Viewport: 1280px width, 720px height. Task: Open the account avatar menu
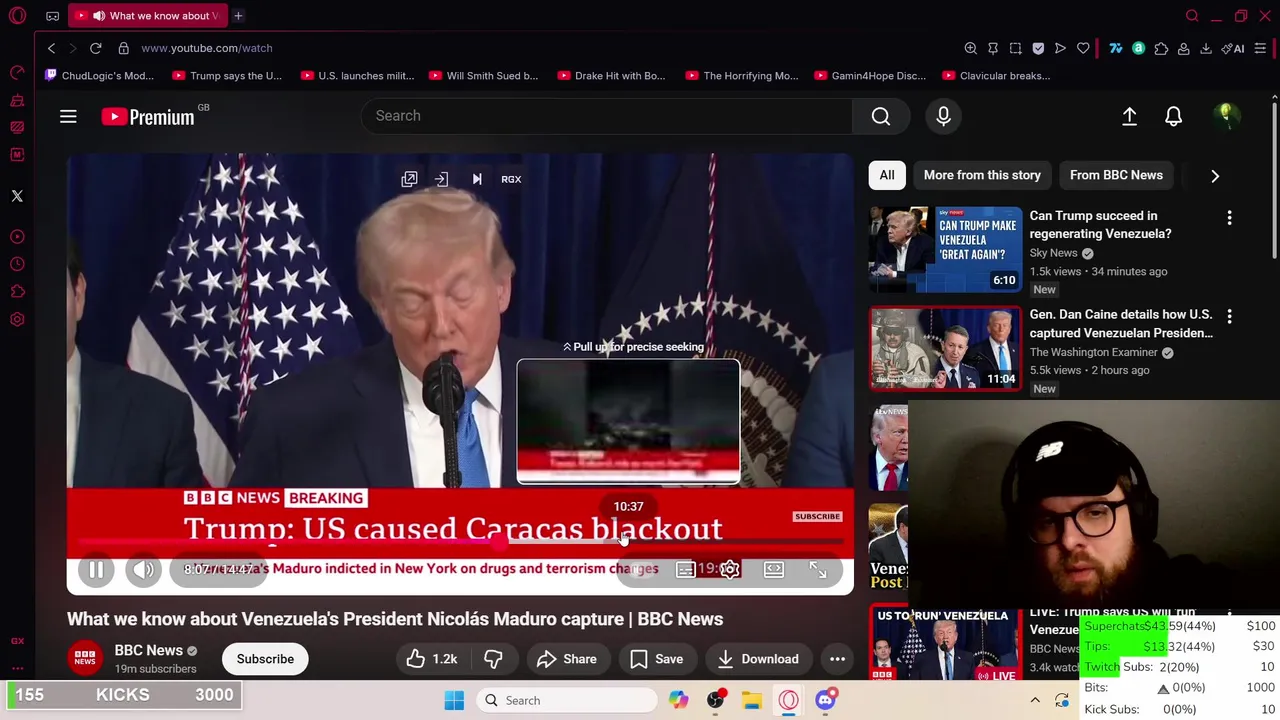tap(1226, 116)
